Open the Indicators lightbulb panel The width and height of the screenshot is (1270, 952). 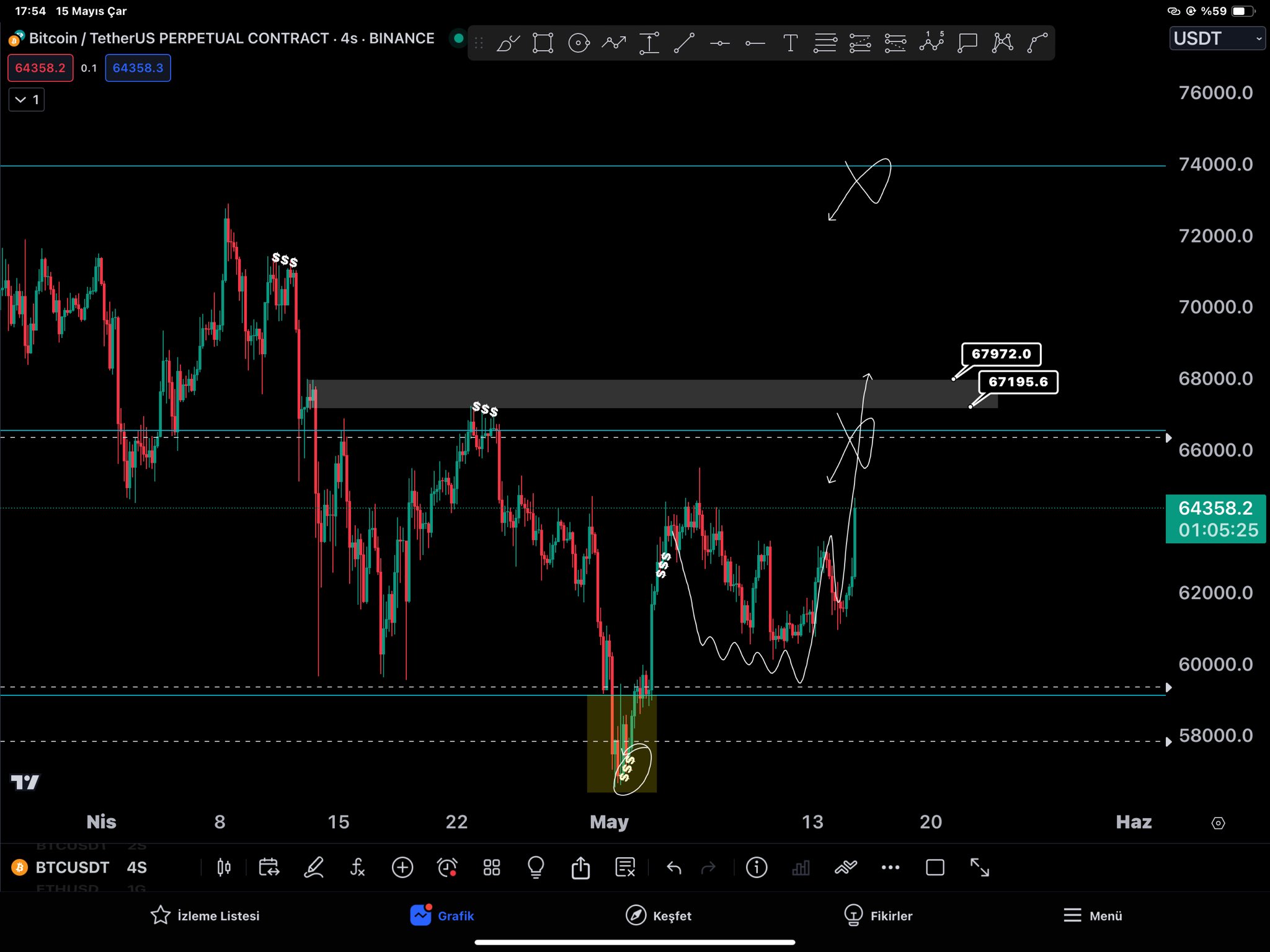pyautogui.click(x=535, y=867)
